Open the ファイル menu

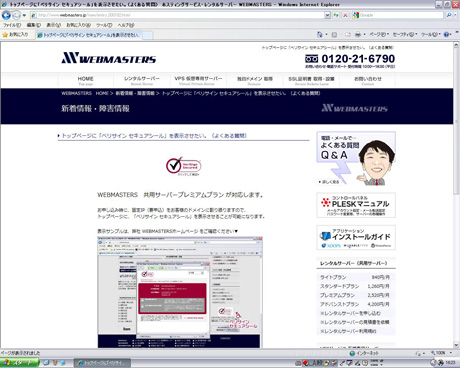[x=12, y=25]
